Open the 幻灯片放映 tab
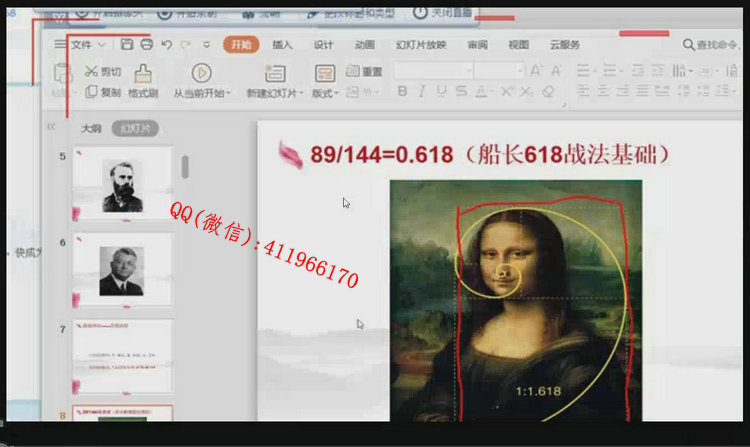 click(421, 45)
